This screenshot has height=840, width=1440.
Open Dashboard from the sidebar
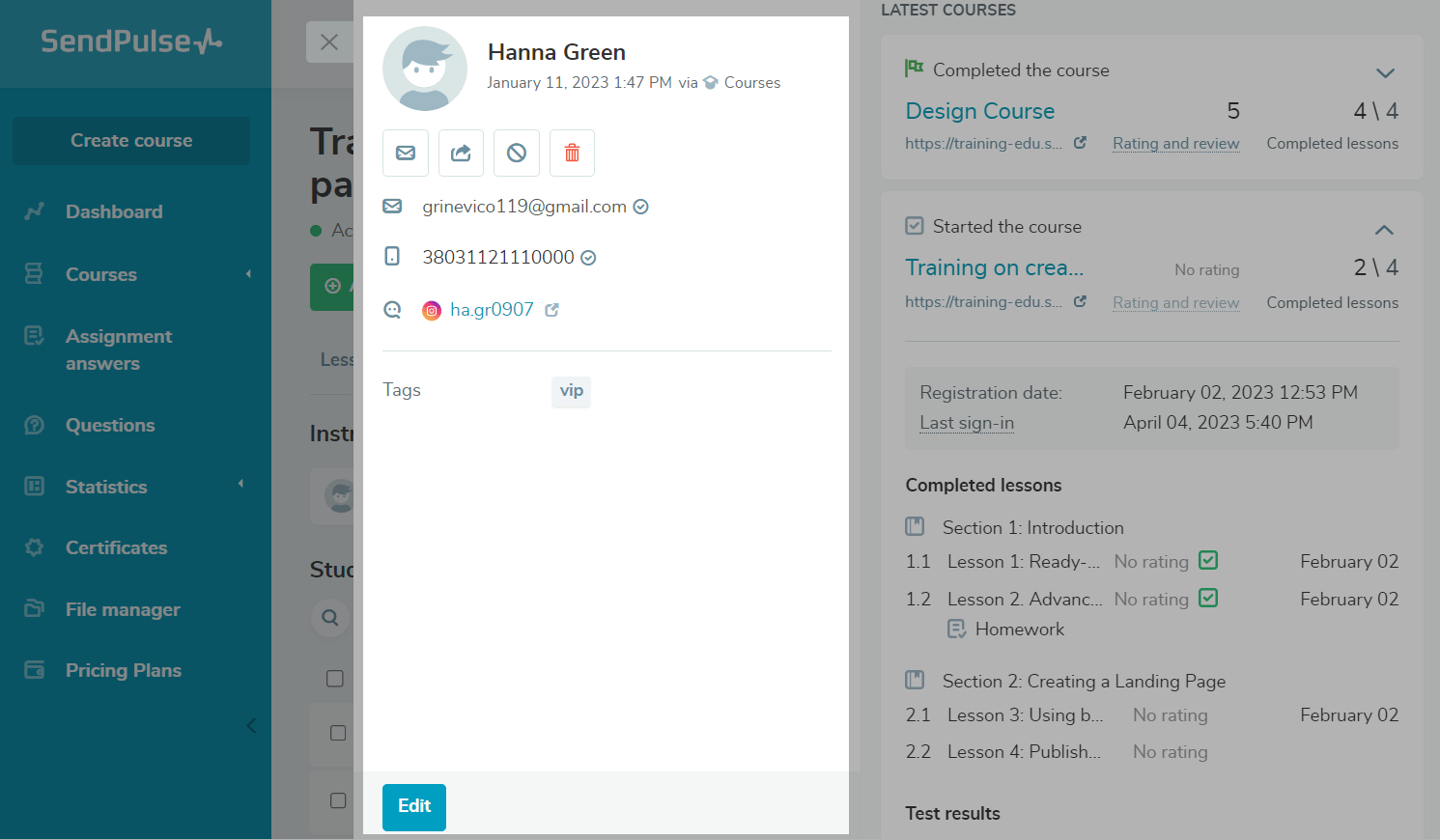pyautogui.click(x=114, y=211)
